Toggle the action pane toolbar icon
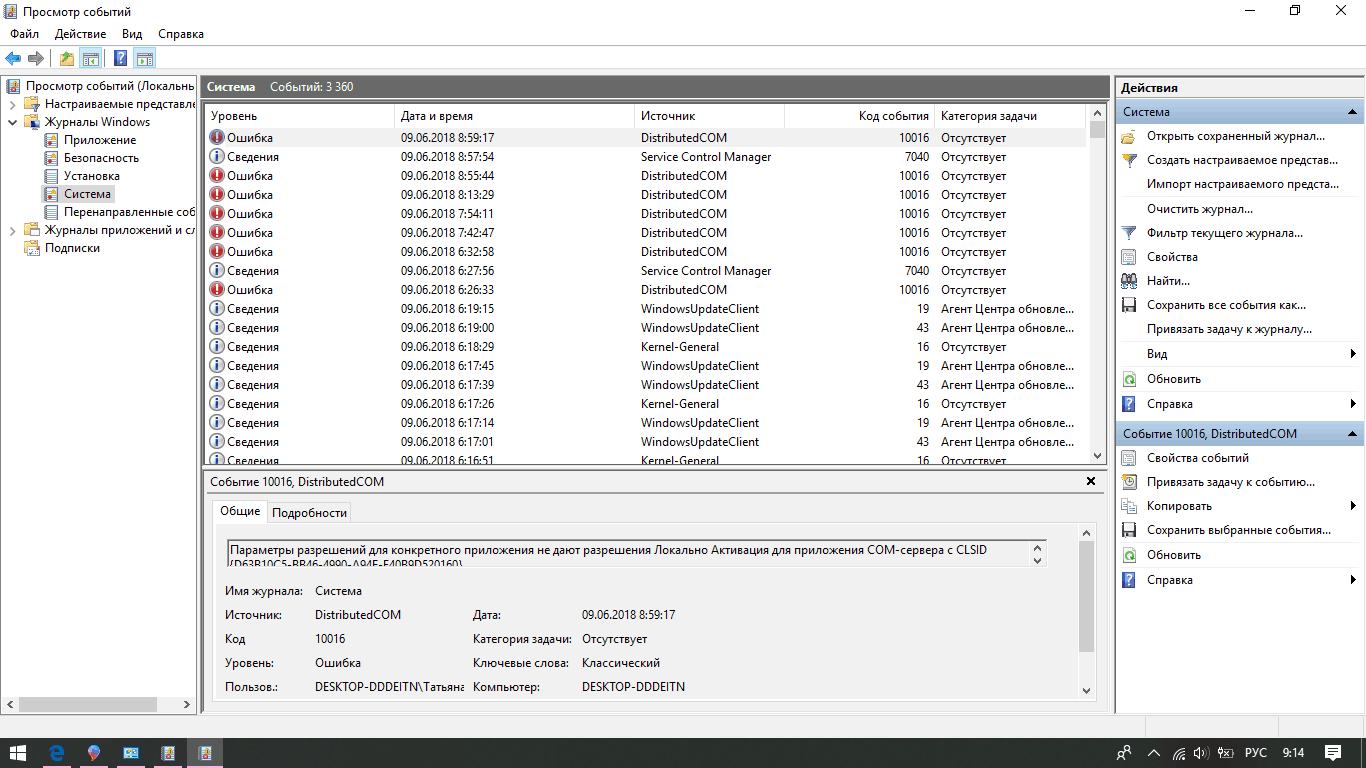This screenshot has height=768, width=1366. coord(145,58)
